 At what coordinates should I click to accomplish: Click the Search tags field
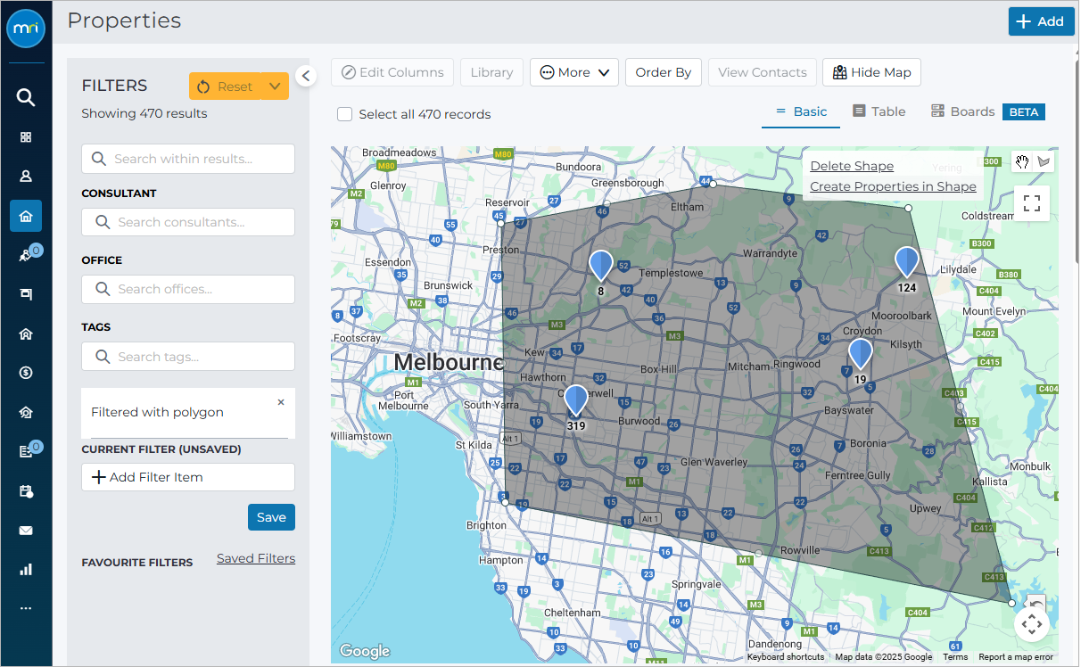[188, 357]
